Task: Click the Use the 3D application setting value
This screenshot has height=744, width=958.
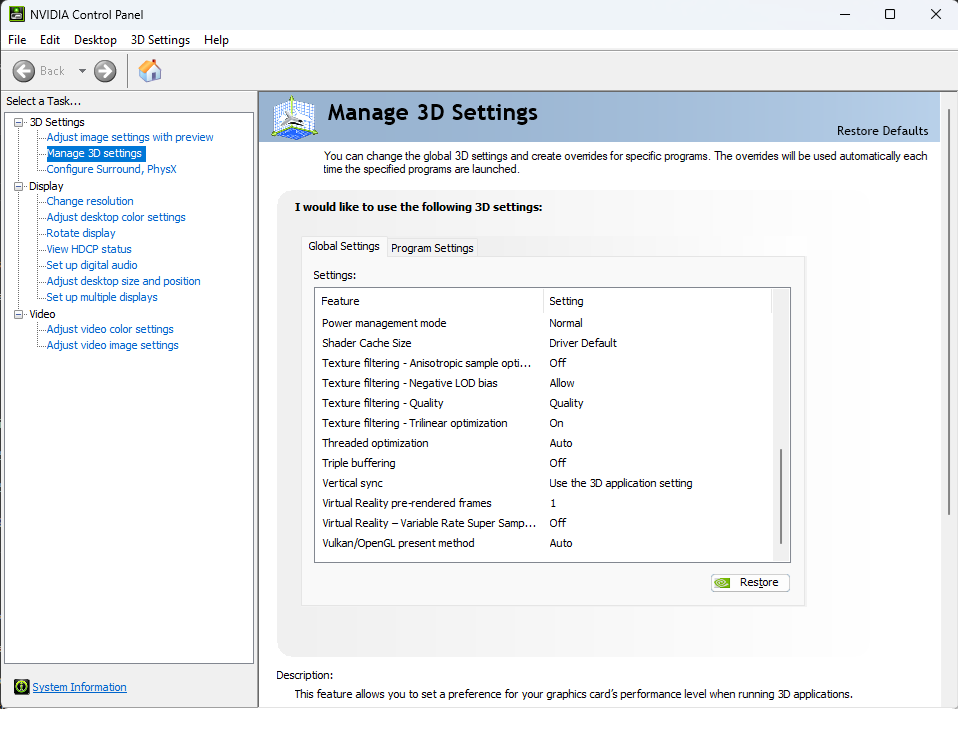Action: click(621, 483)
